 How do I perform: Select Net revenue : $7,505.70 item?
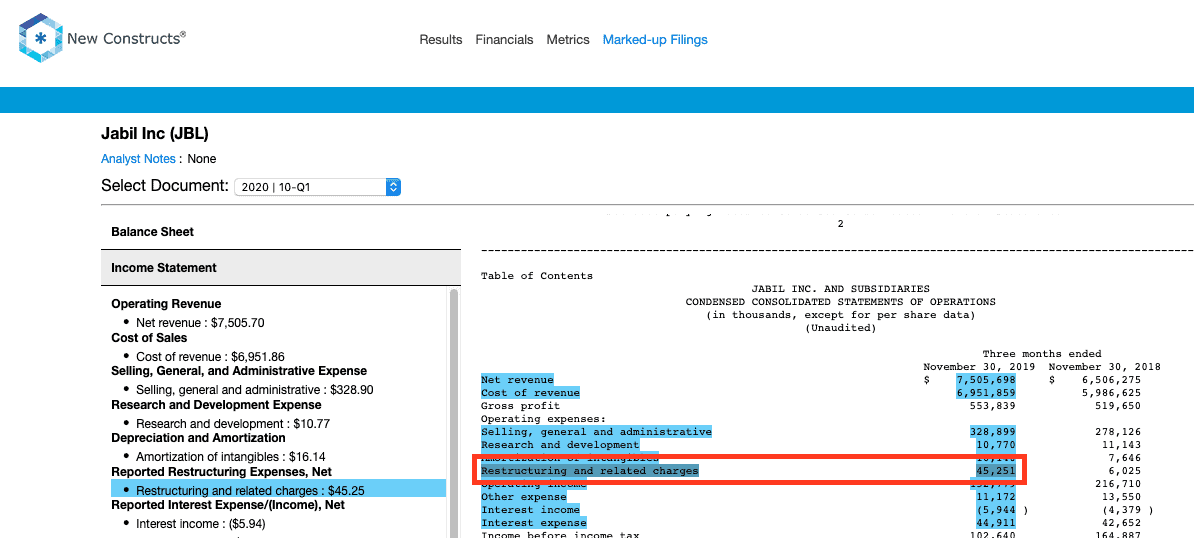coord(200,323)
